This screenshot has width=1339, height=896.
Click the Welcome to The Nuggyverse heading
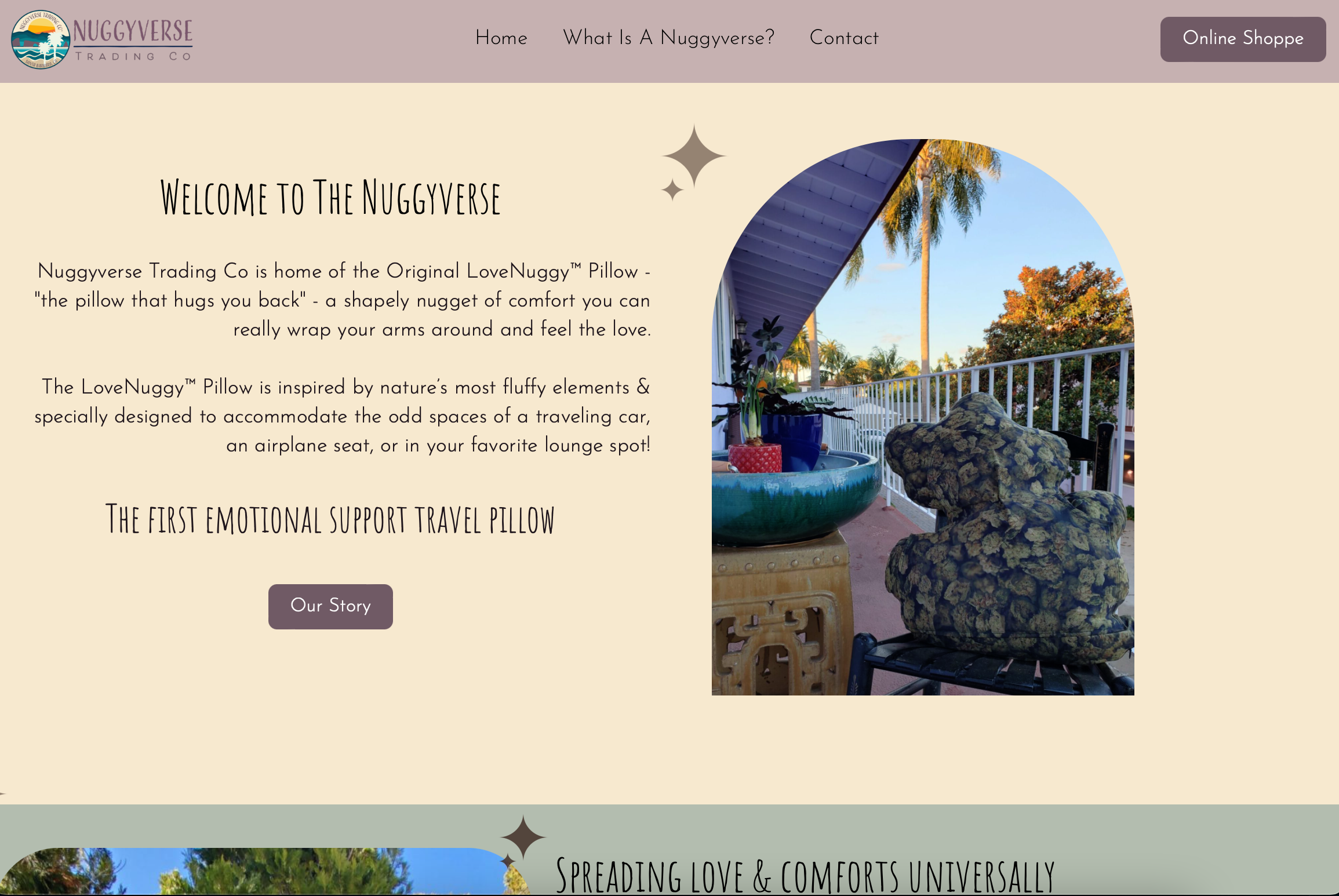tap(330, 198)
